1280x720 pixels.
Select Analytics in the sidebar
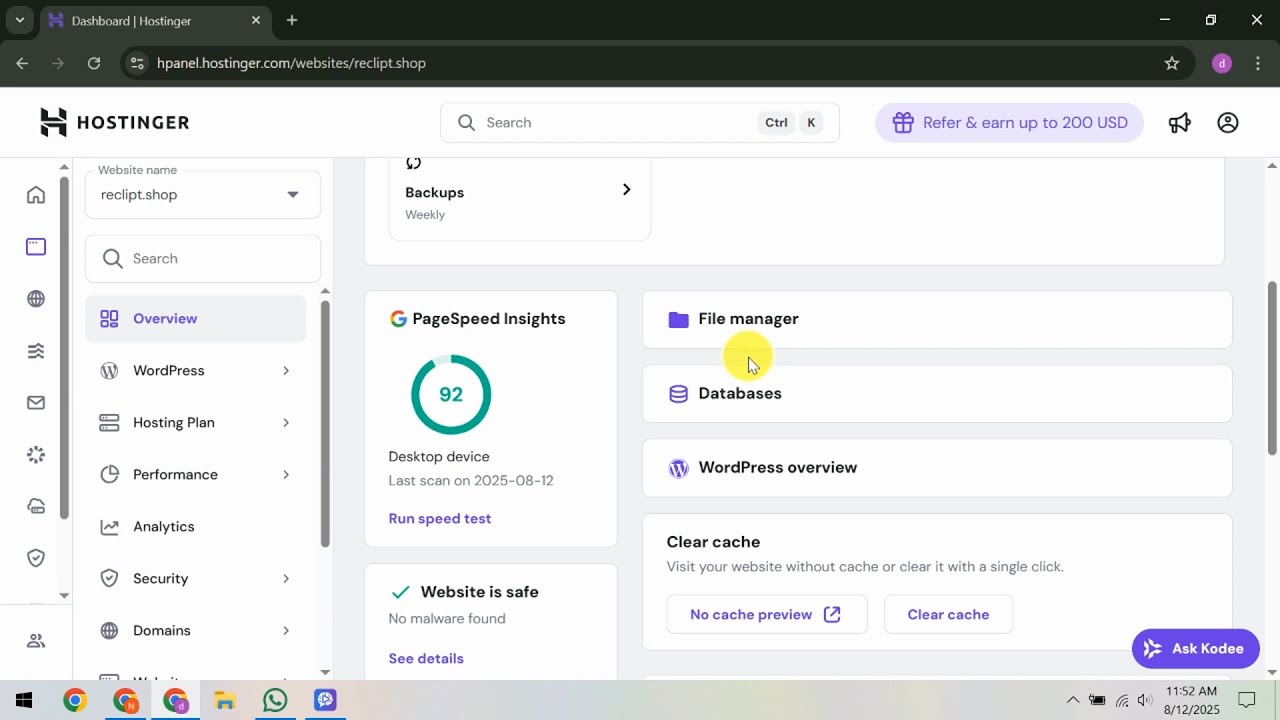pyautogui.click(x=196, y=527)
